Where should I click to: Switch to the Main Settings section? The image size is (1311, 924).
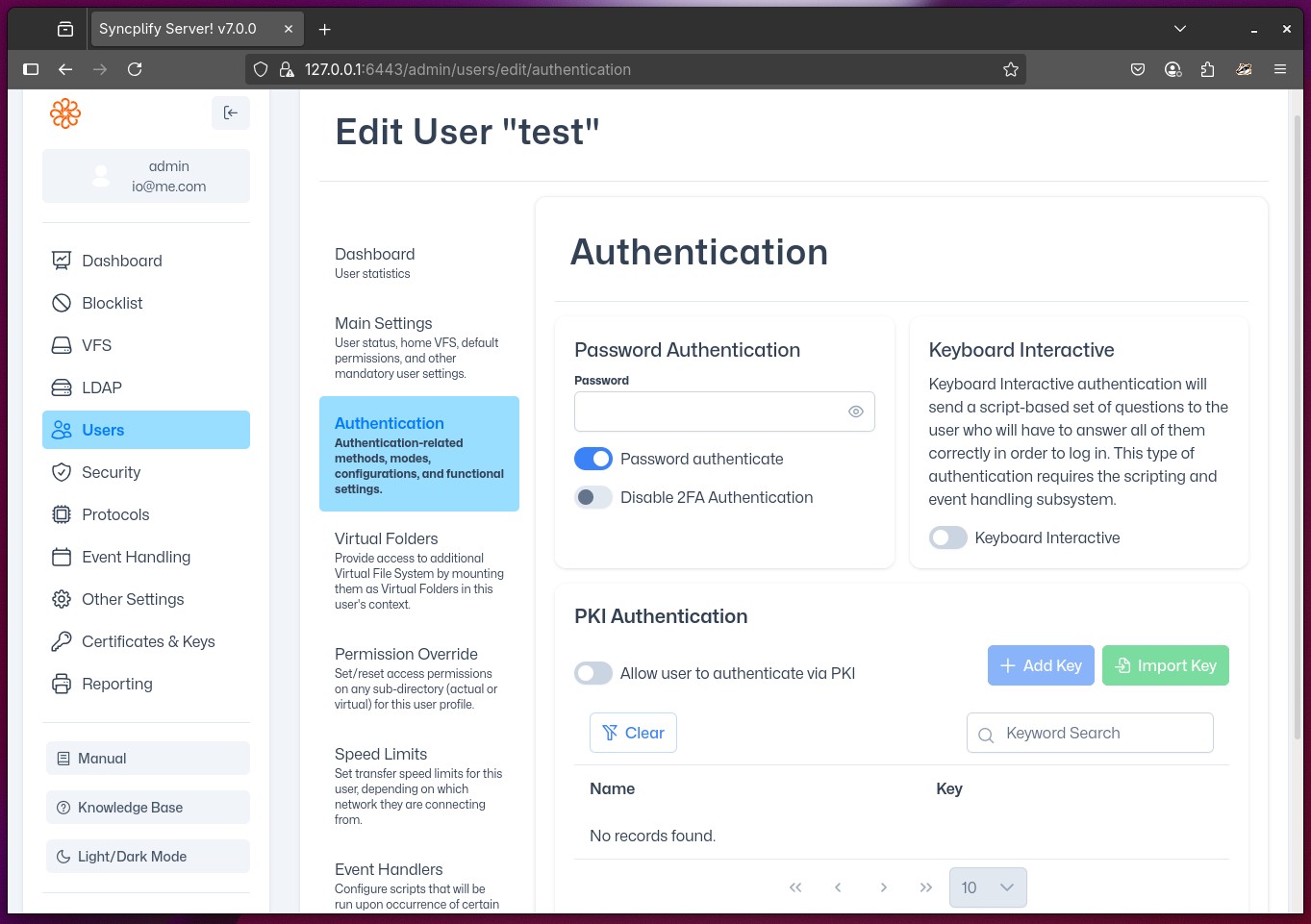point(385,323)
